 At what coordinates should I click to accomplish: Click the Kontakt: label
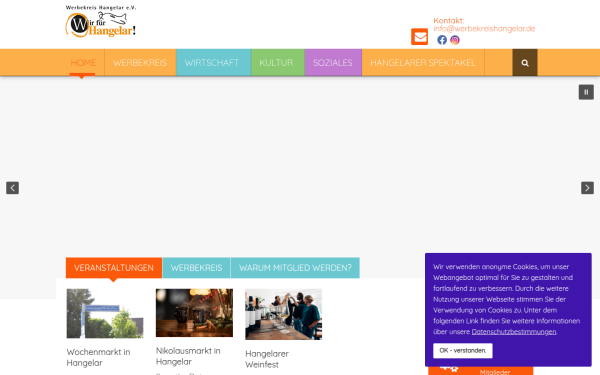(448, 21)
